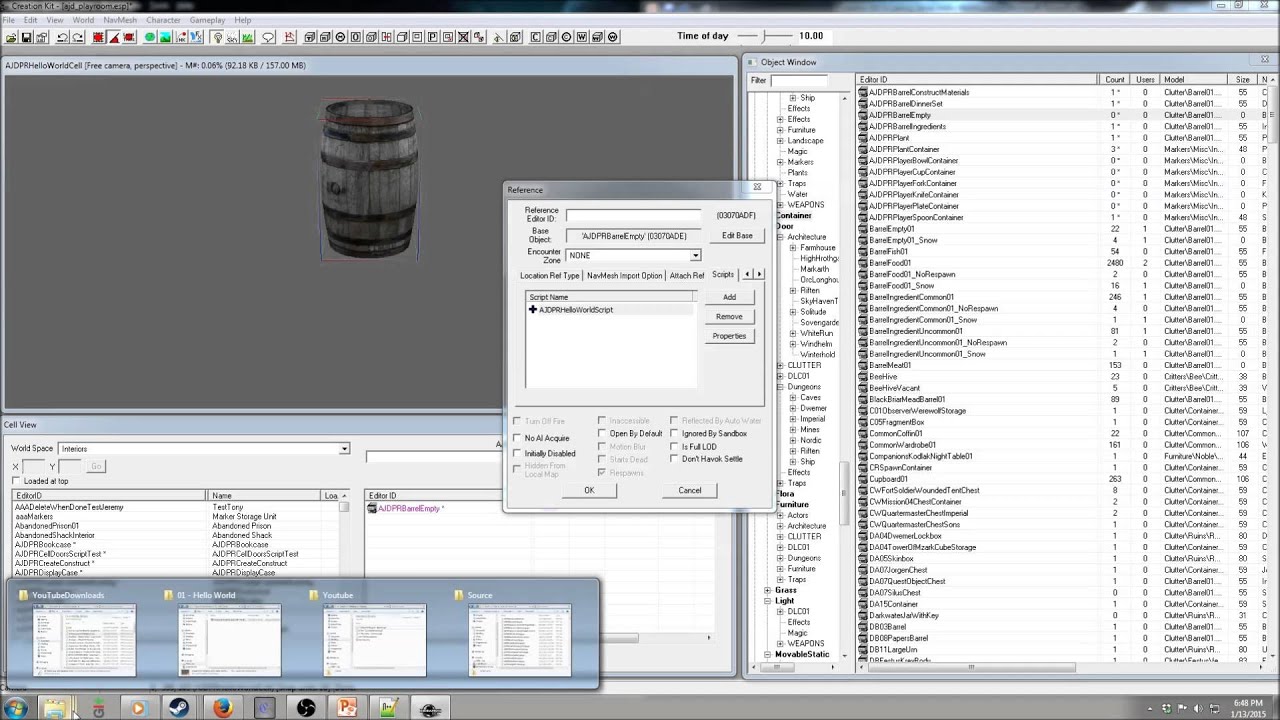
Task: Select the 01 - Hello World window thumbnail
Action: [229, 633]
